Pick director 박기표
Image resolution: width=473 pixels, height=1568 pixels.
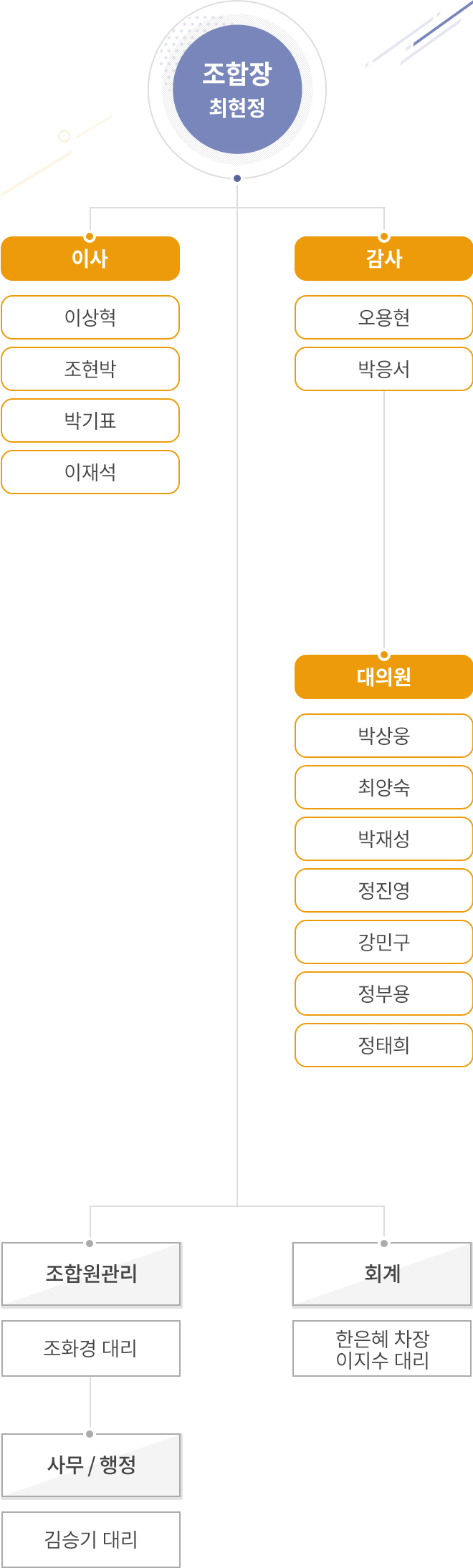coord(90,420)
